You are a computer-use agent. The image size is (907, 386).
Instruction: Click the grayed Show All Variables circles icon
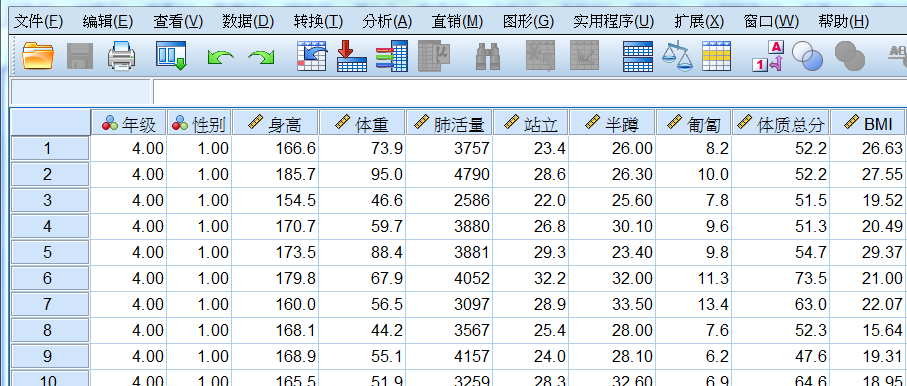850,56
